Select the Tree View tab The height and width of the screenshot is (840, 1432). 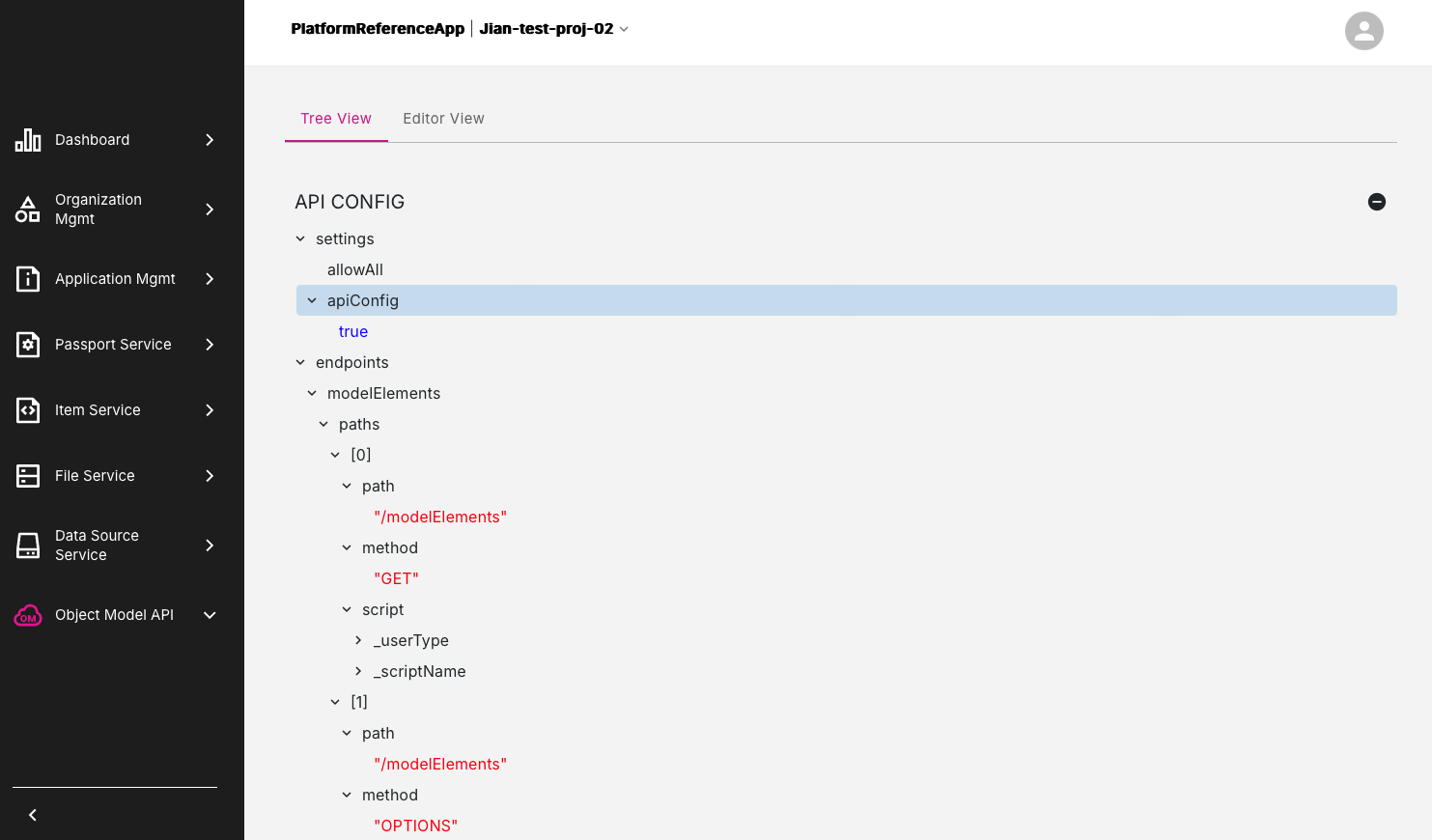[x=335, y=119]
